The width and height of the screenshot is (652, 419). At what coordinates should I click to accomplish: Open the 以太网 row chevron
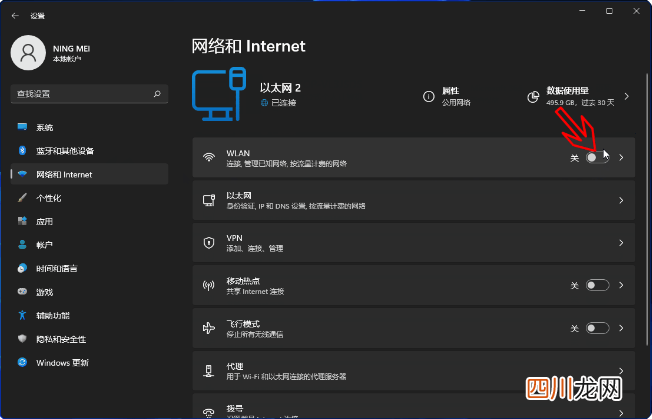click(x=621, y=200)
